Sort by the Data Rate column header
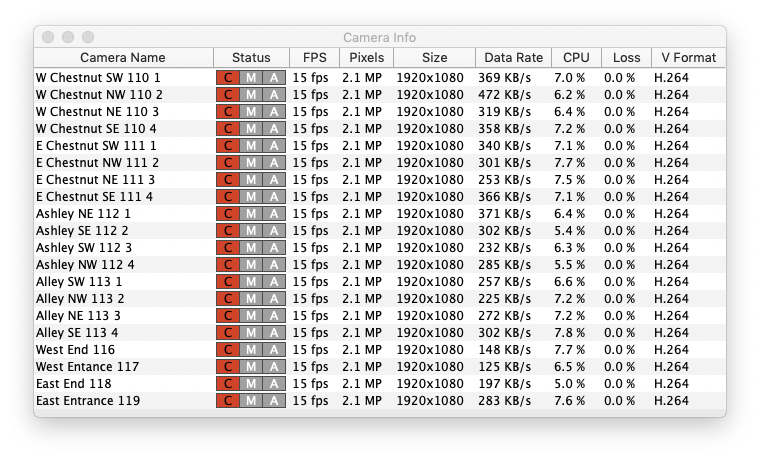Viewport: 760px width, 459px height. 512,58
